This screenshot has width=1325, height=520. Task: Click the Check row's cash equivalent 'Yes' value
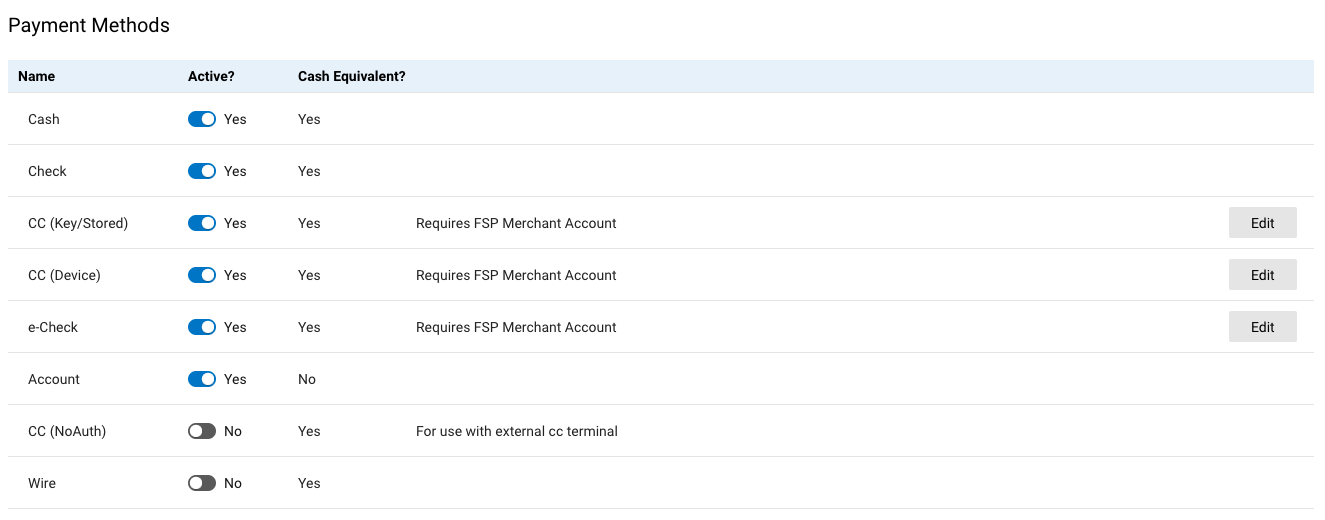tap(309, 171)
